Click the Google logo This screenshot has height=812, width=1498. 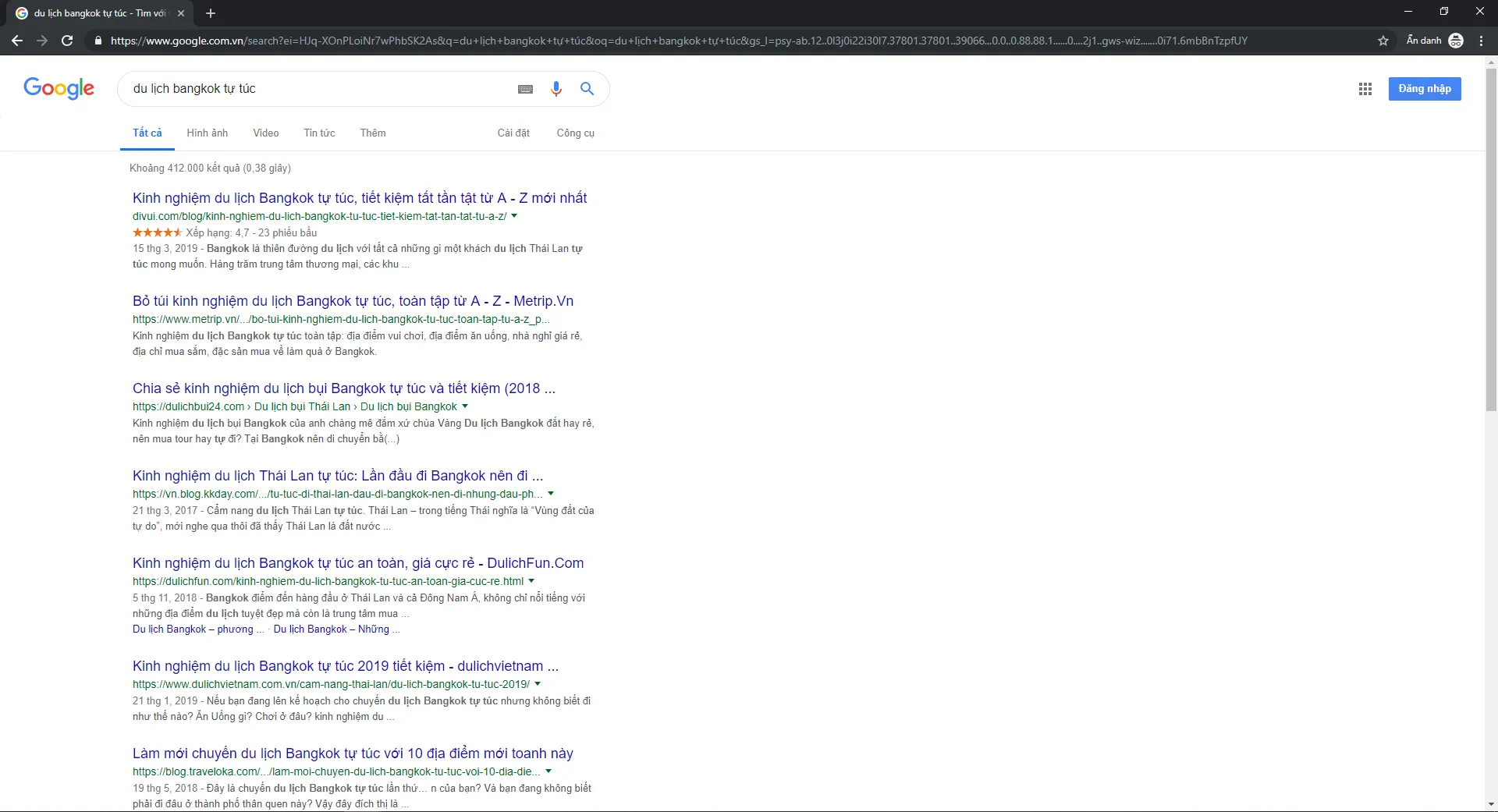coord(59,89)
